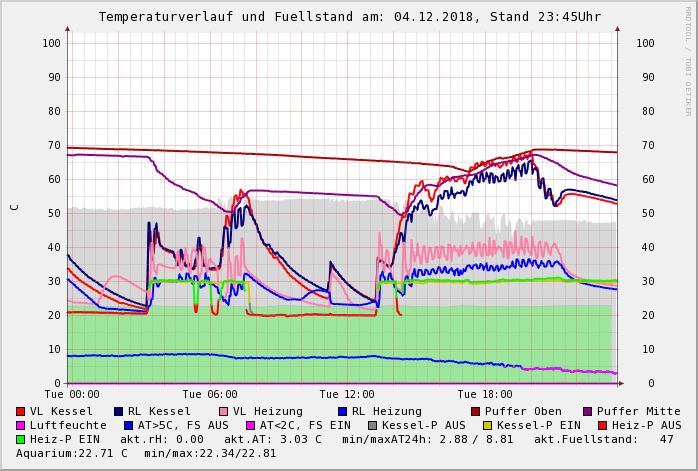The width and height of the screenshot is (698, 471).
Task: Click the red VL Kessel legend swatch
Action: (x=21, y=411)
